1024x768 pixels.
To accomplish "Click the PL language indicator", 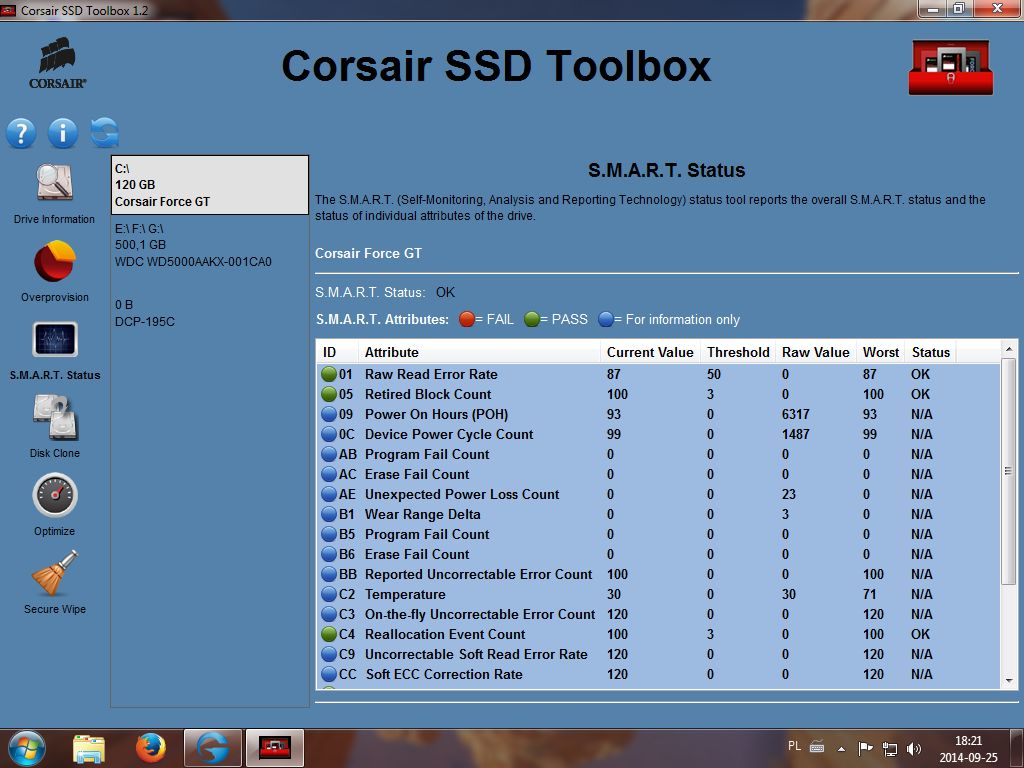I will coord(794,746).
